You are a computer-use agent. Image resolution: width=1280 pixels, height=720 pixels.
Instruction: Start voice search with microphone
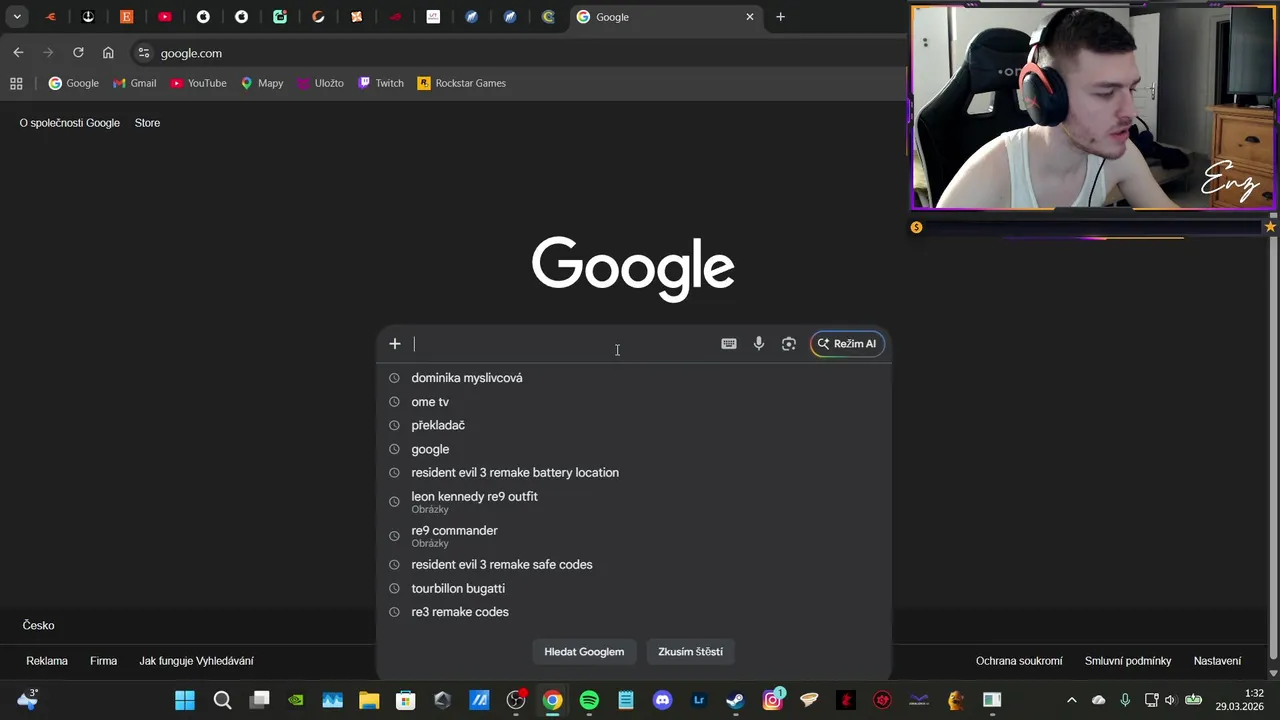coord(759,344)
